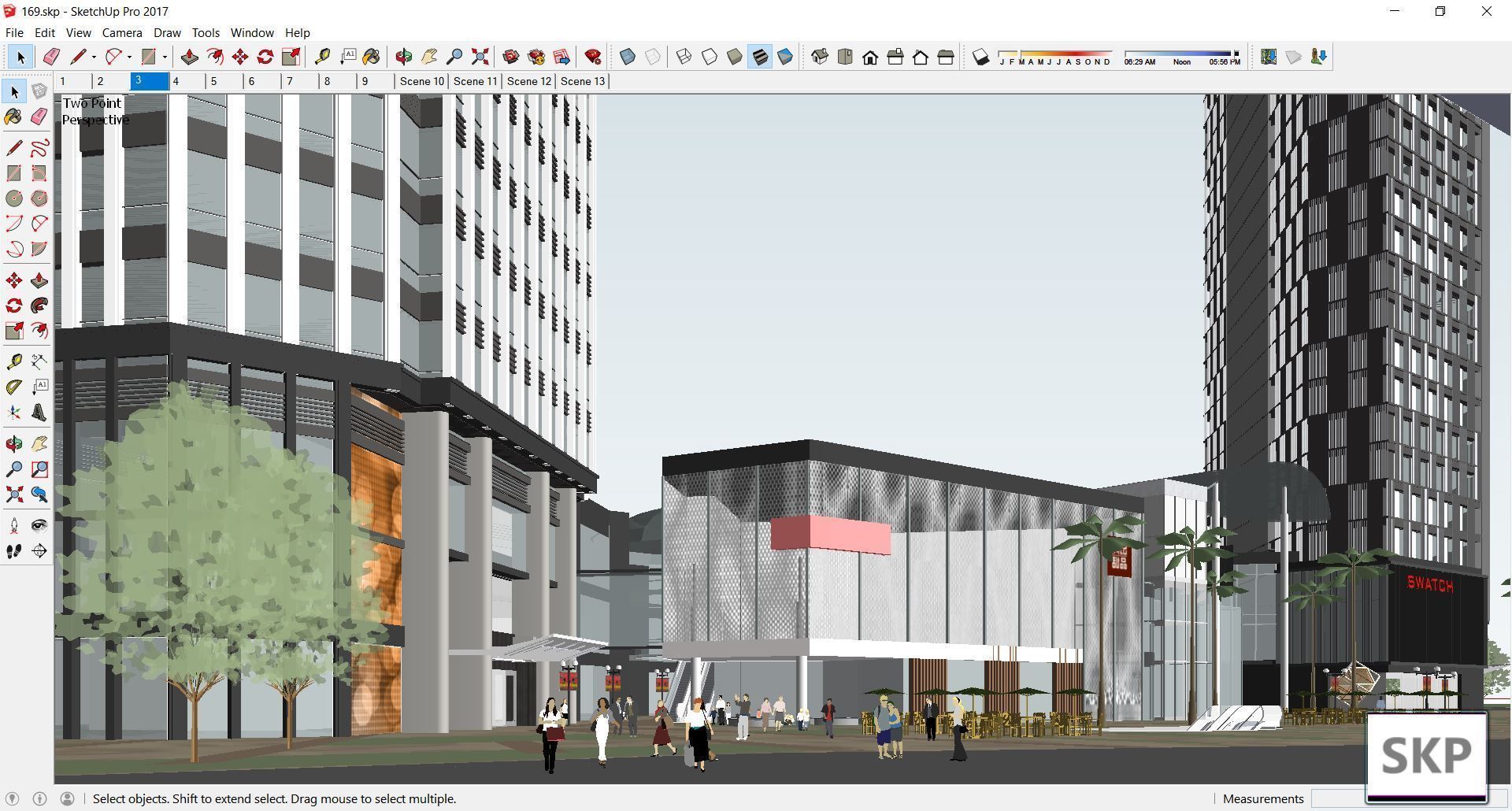Enable Monochrome face style

(785, 57)
